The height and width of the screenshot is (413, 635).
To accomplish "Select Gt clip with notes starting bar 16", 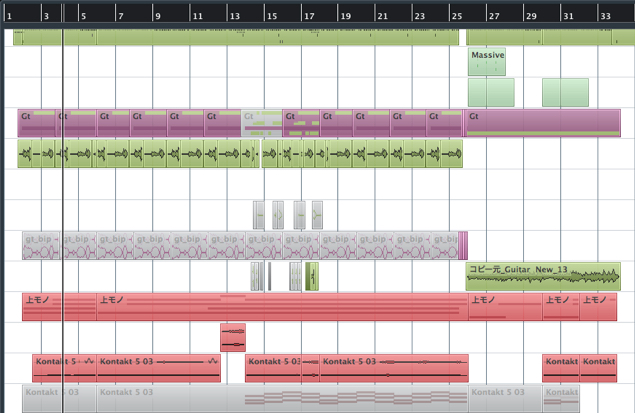I will (x=301, y=123).
